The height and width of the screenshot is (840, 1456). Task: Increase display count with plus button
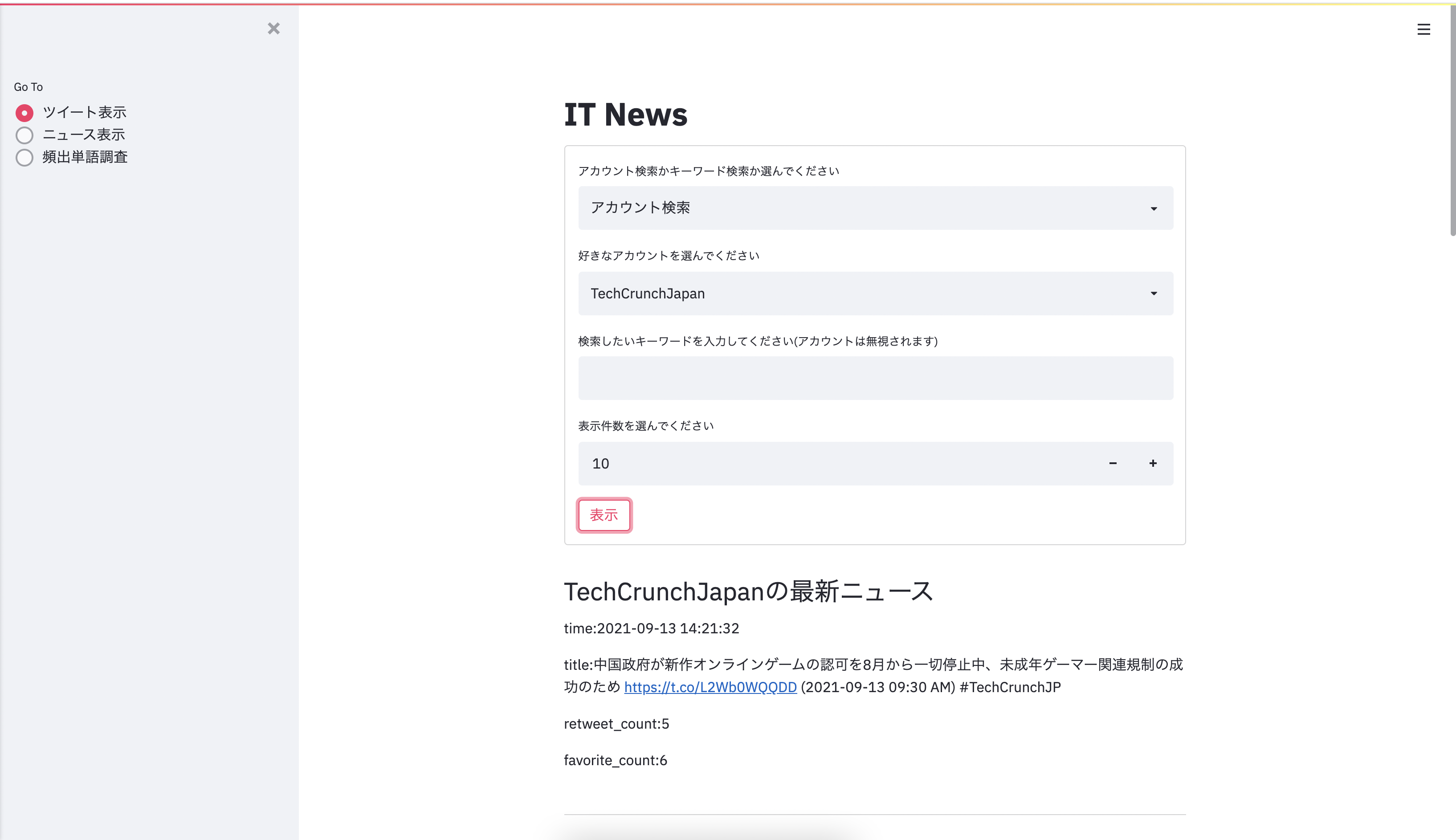(x=1153, y=463)
